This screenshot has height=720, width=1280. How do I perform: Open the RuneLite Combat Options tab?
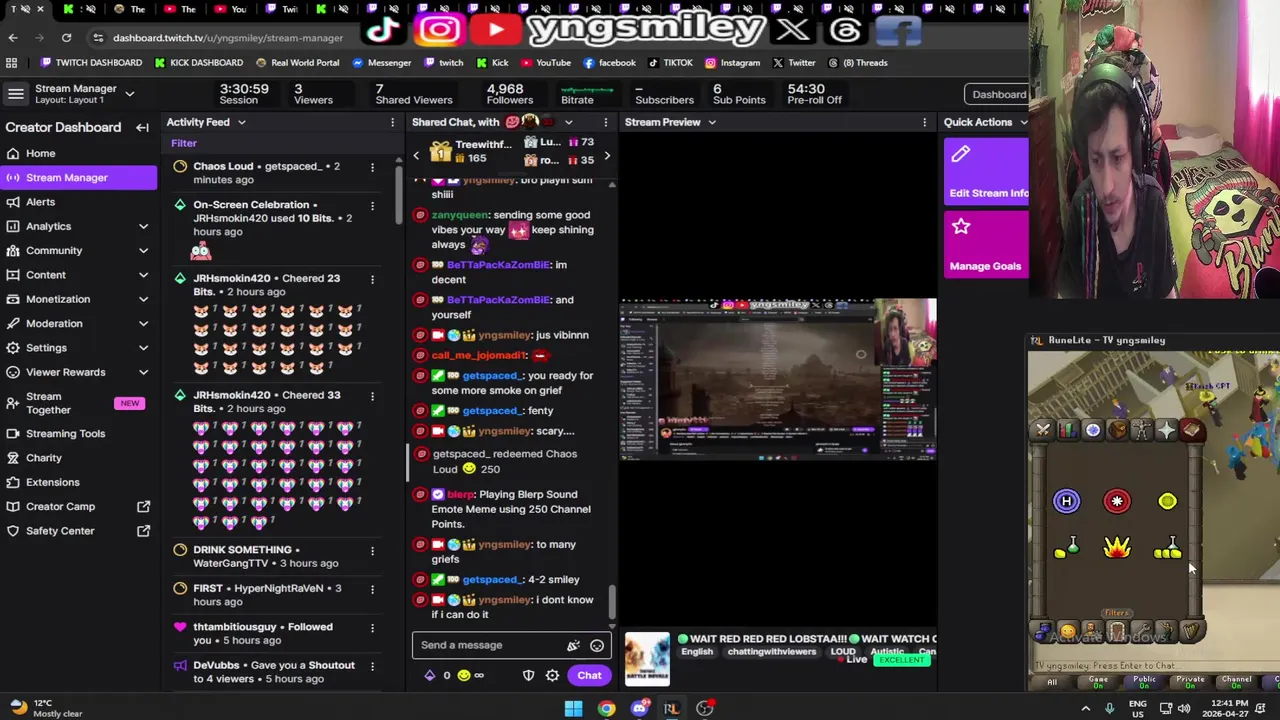[x=1043, y=430]
